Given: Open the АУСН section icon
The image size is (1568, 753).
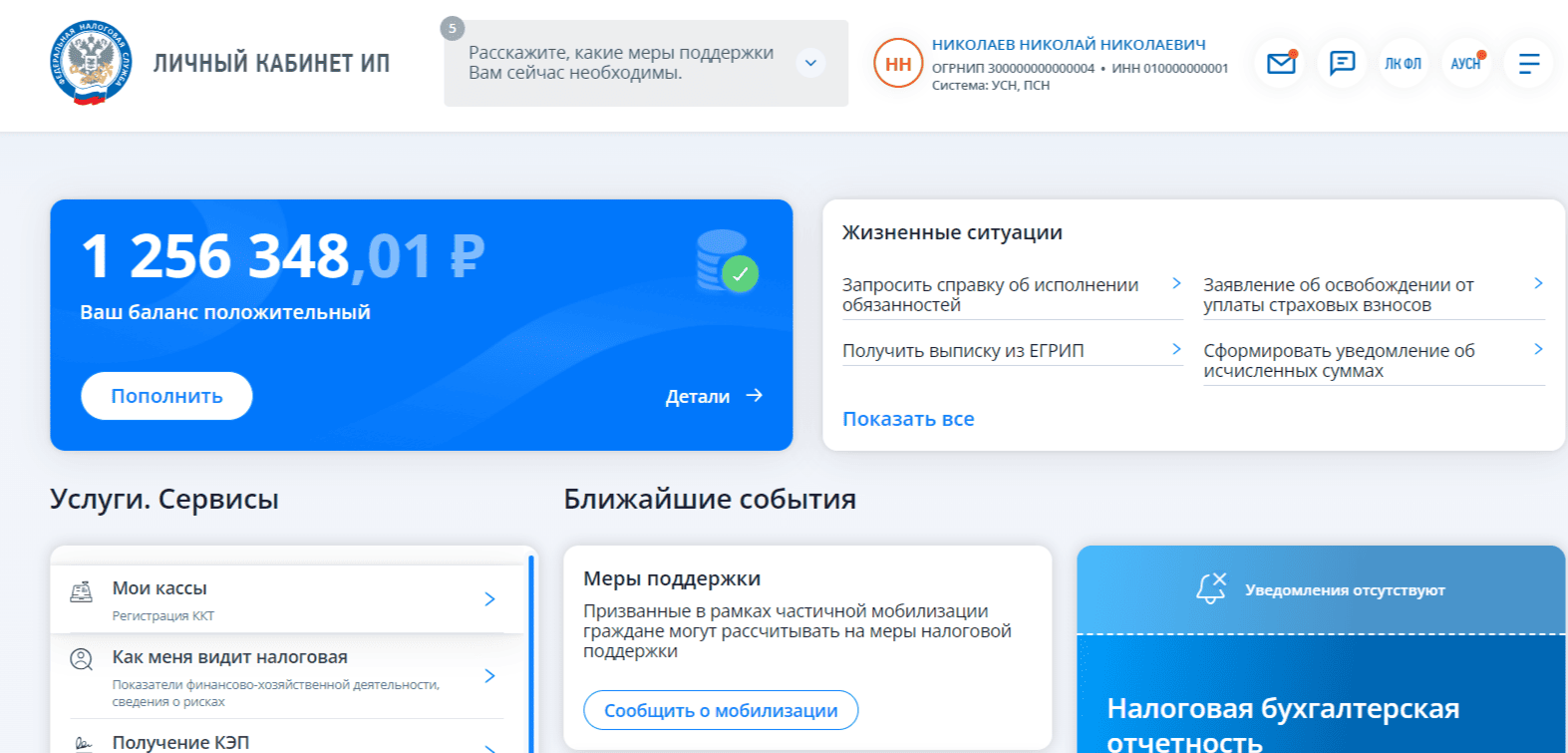Looking at the screenshot, I should pos(1466,63).
